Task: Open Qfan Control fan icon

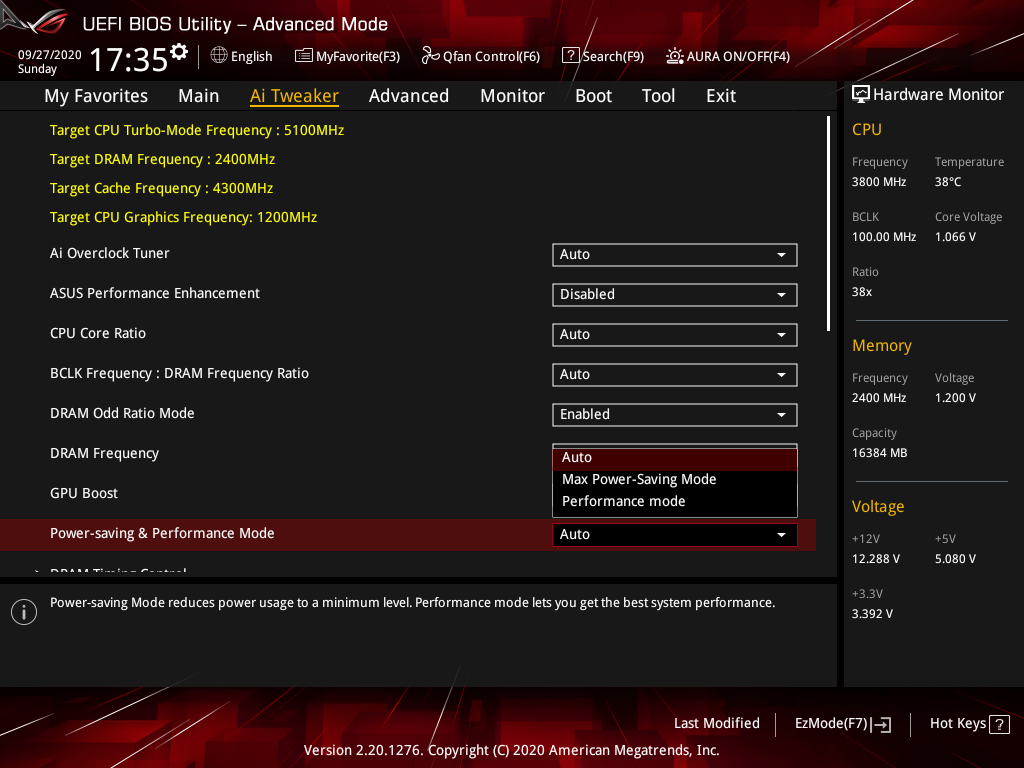Action: click(x=430, y=56)
